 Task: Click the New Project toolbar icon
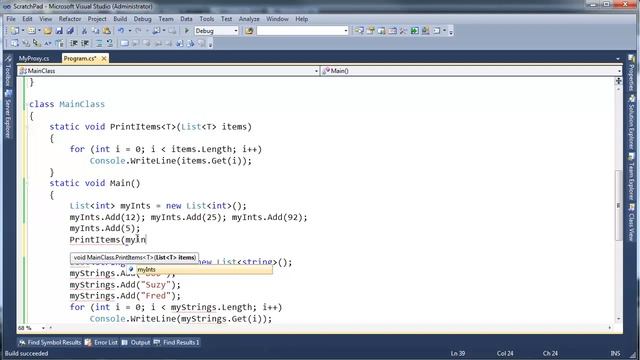14,31
